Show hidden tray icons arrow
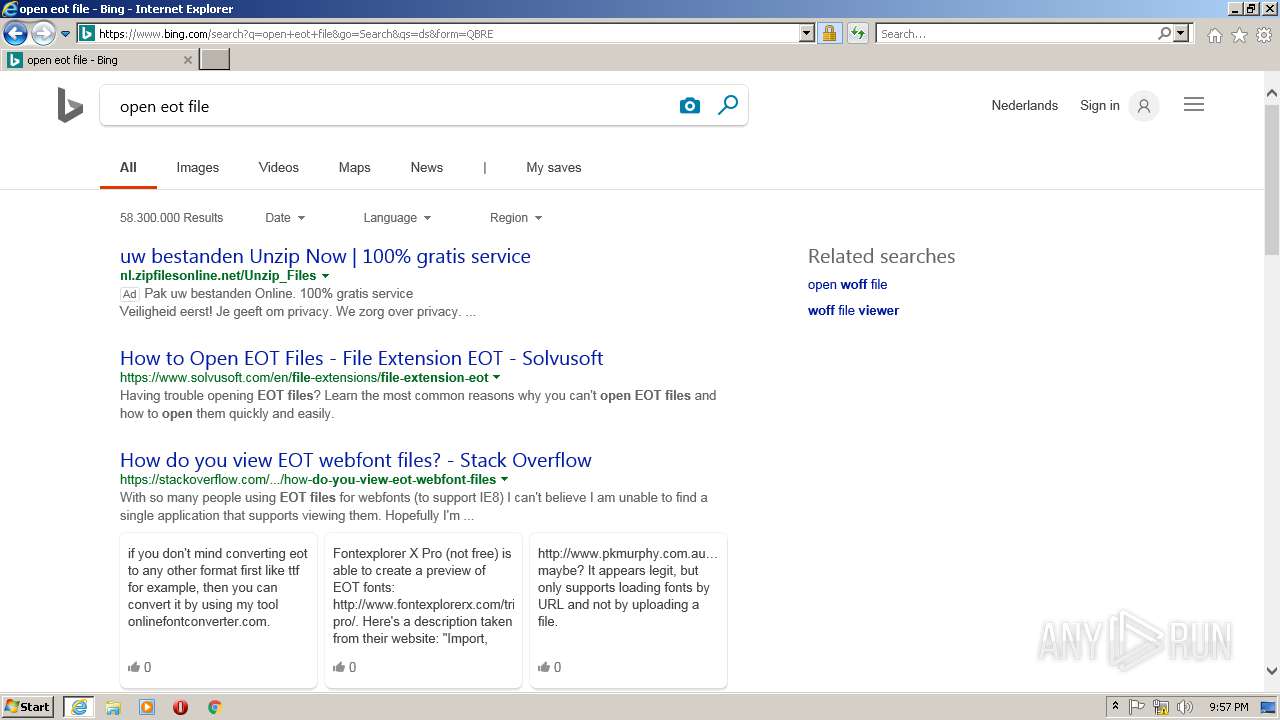The height and width of the screenshot is (720, 1280). 1115,707
